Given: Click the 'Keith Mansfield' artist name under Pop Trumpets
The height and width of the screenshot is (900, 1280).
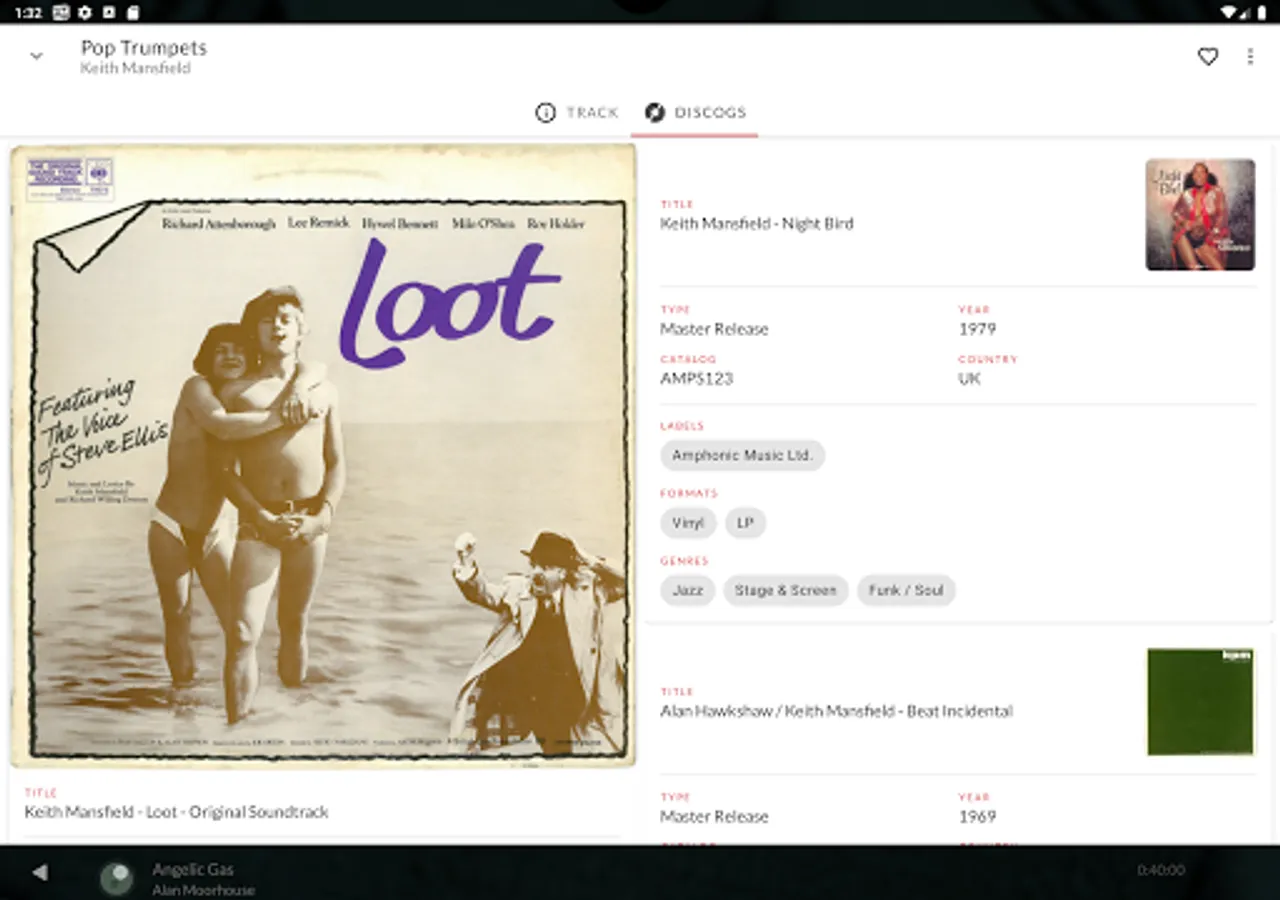Looking at the screenshot, I should click(136, 68).
